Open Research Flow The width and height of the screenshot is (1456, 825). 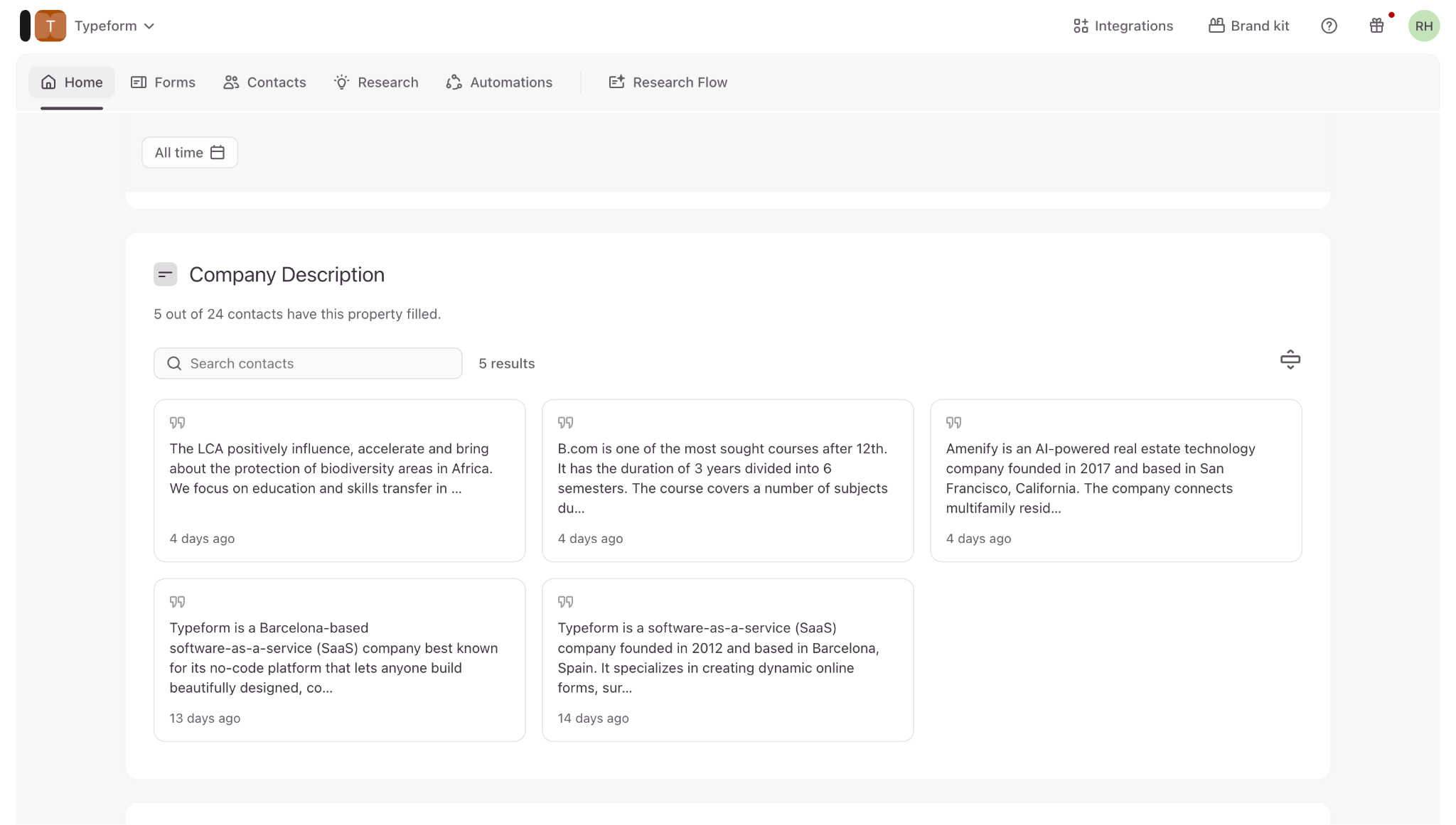[668, 82]
